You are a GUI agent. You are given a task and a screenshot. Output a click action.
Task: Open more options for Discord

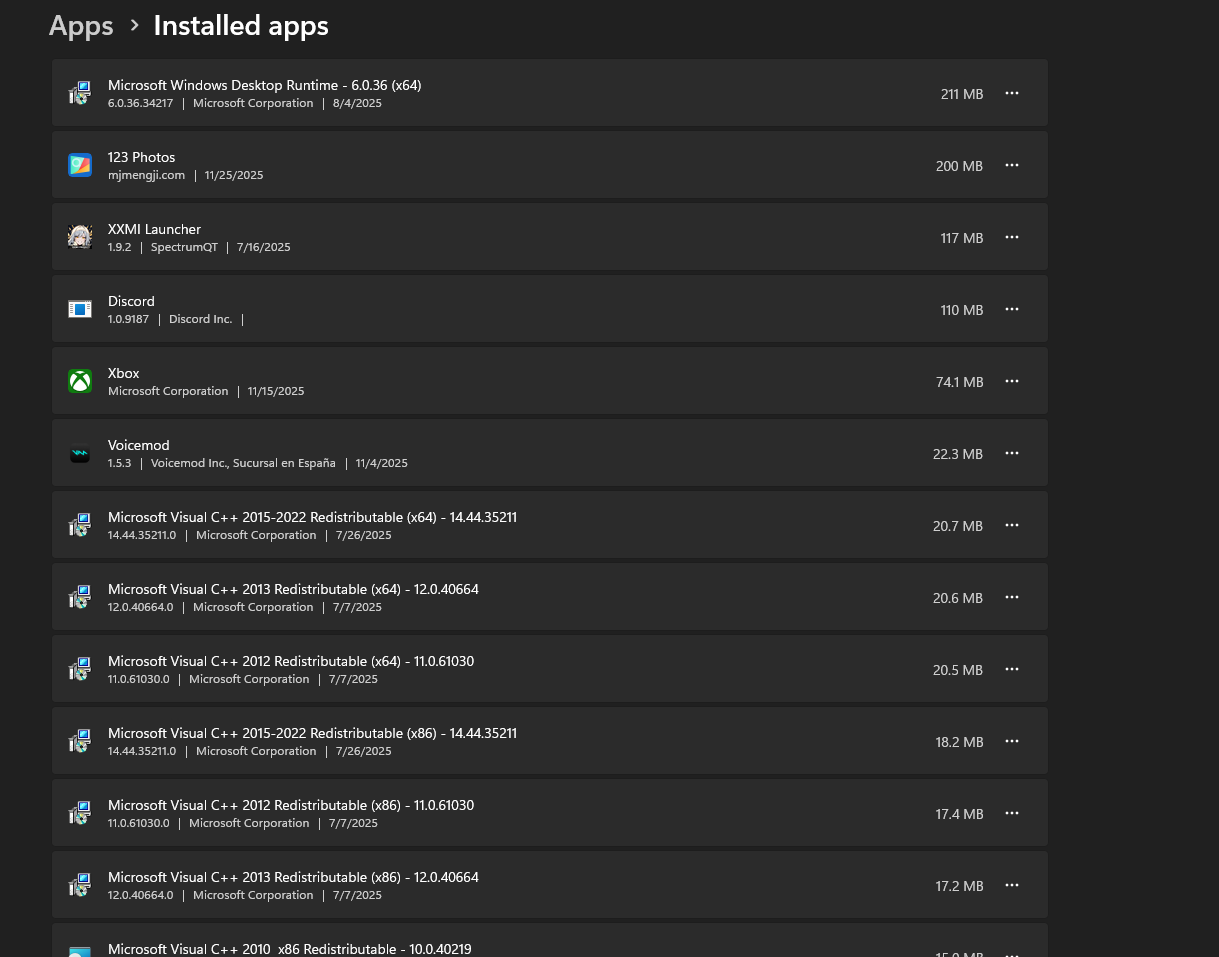click(1012, 309)
